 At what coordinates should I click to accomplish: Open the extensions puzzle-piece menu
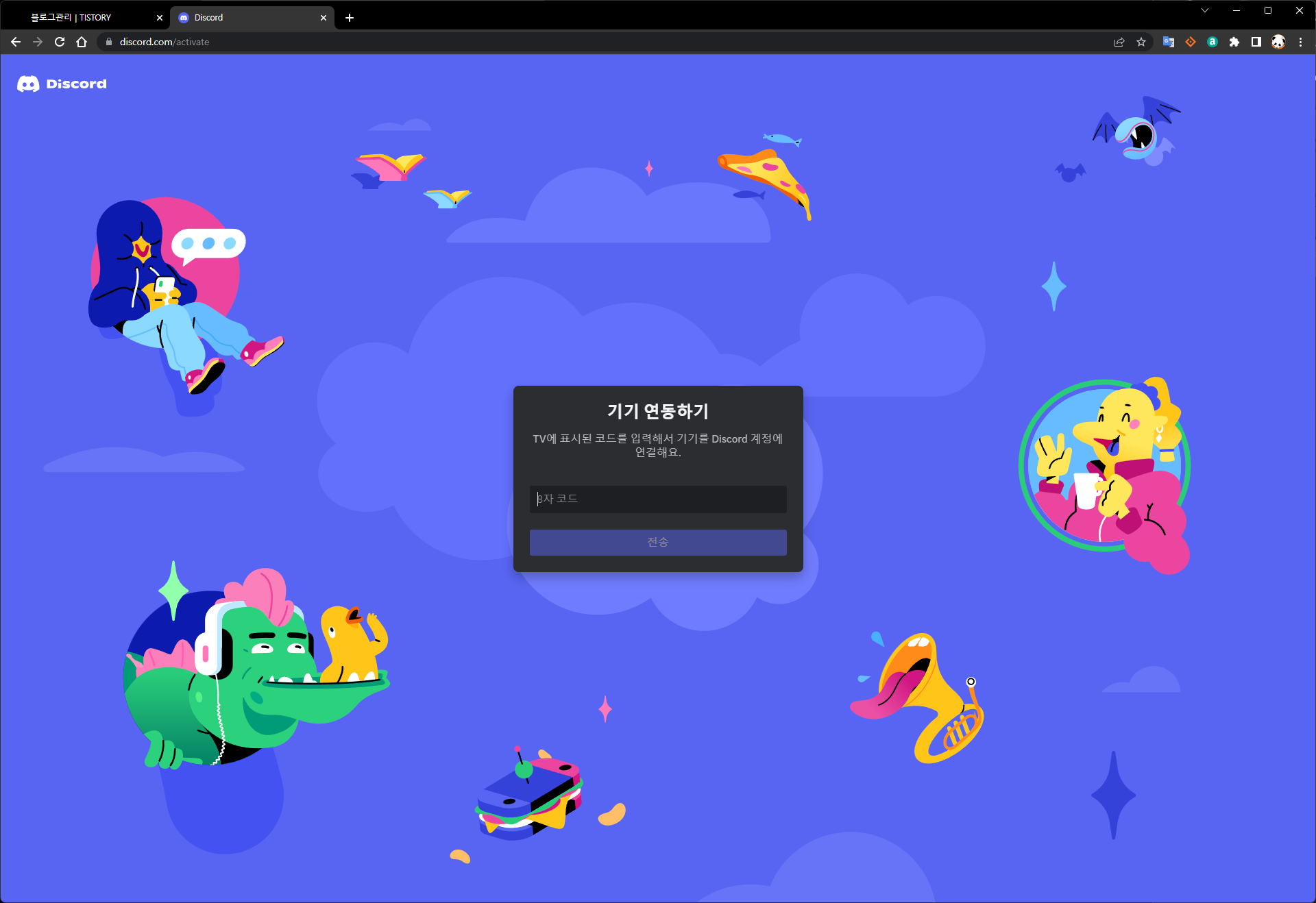[1234, 42]
